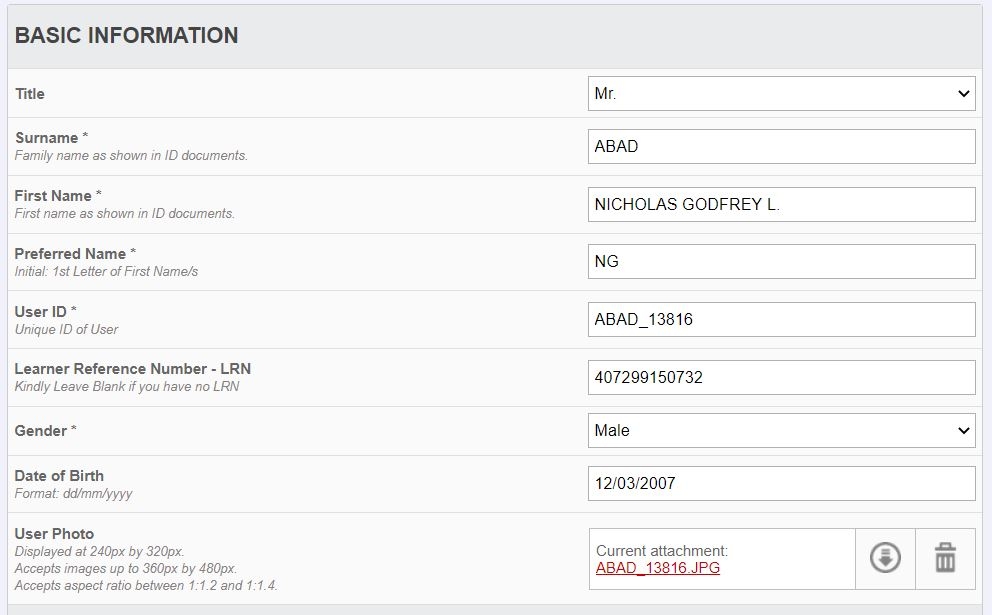Edit the Learner Reference Number field
Screen dimensions: 992x615
pos(781,378)
